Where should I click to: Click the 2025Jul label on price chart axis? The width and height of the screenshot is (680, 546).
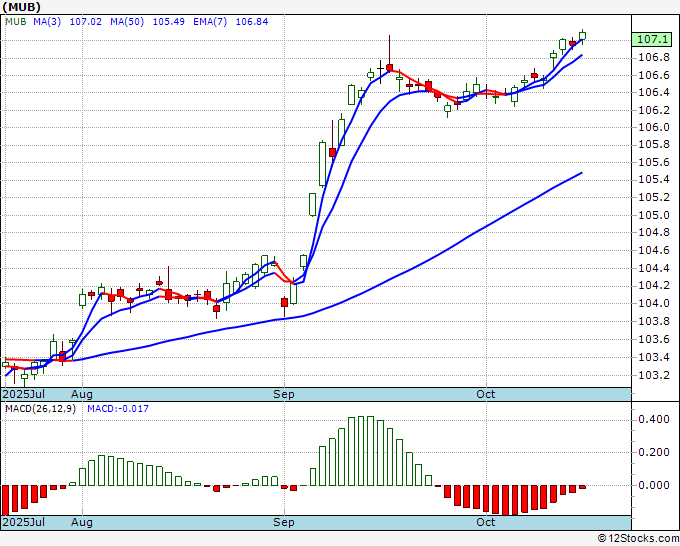(x=24, y=394)
